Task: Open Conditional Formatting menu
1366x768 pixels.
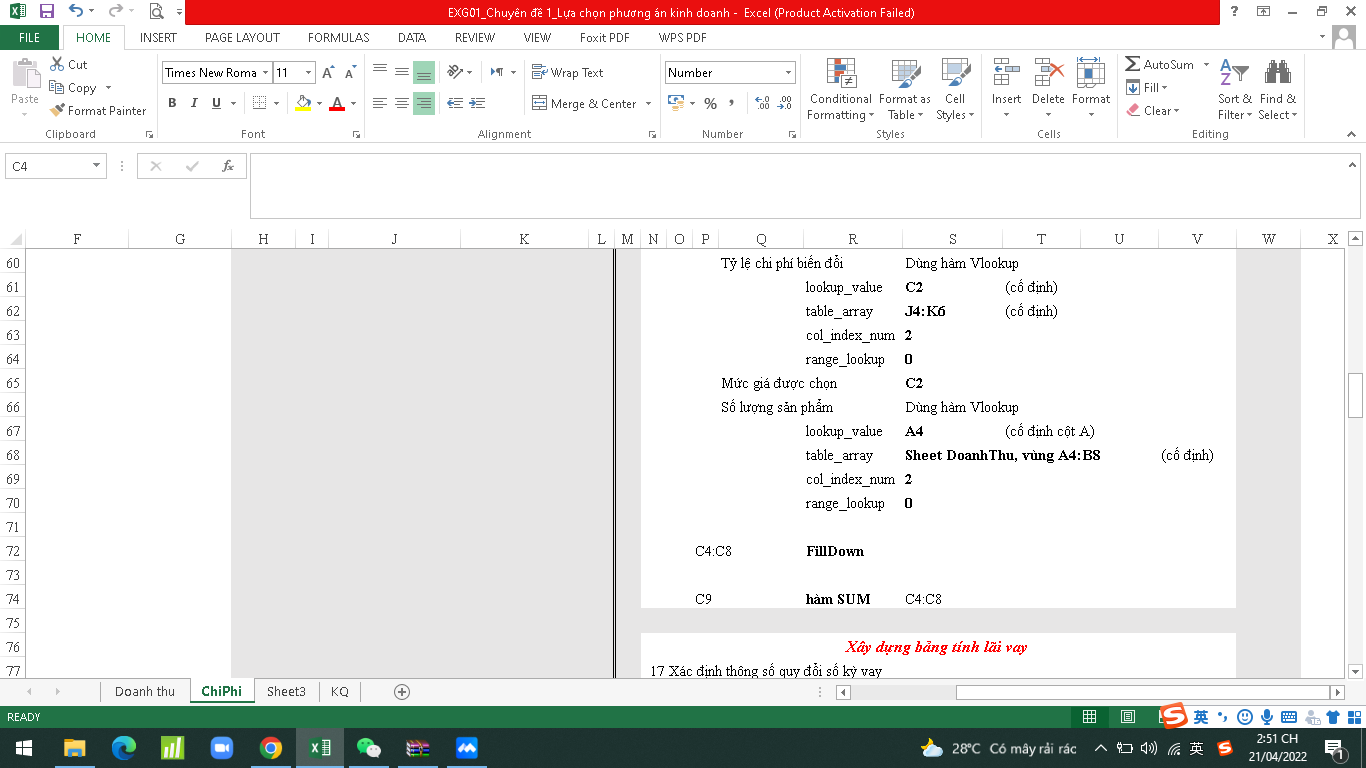Action: [840, 90]
